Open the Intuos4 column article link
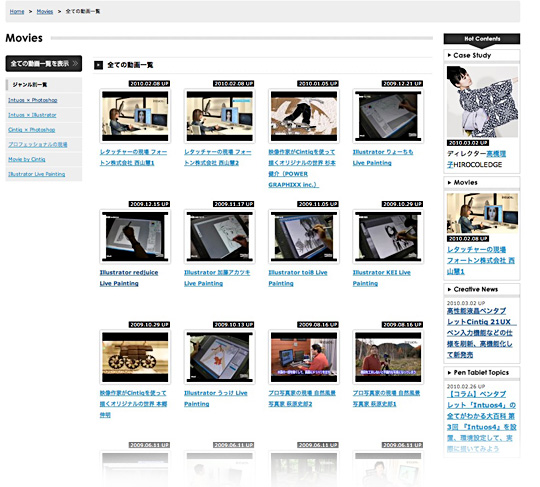 click(481, 421)
